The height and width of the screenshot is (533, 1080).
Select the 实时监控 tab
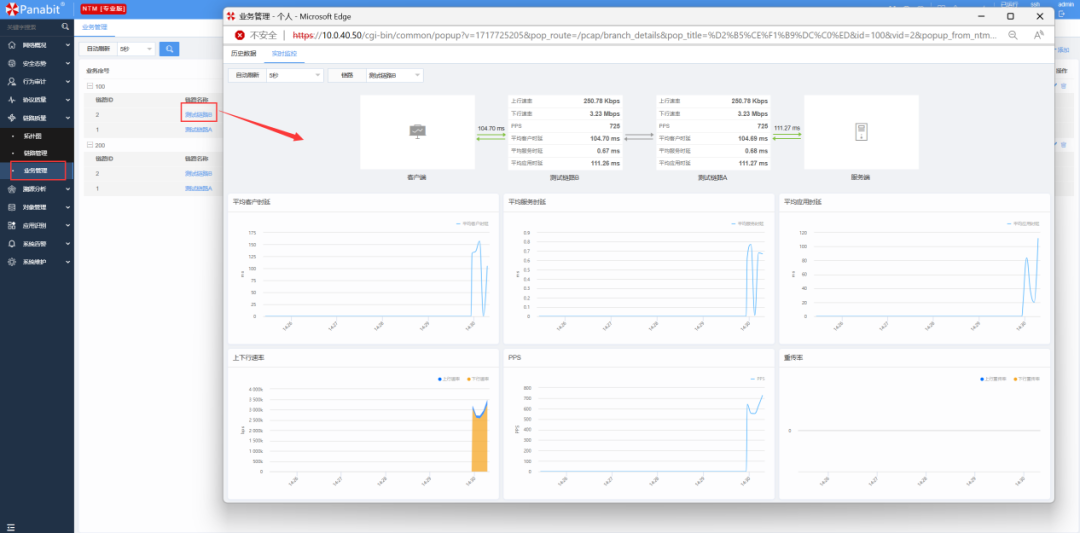point(284,53)
